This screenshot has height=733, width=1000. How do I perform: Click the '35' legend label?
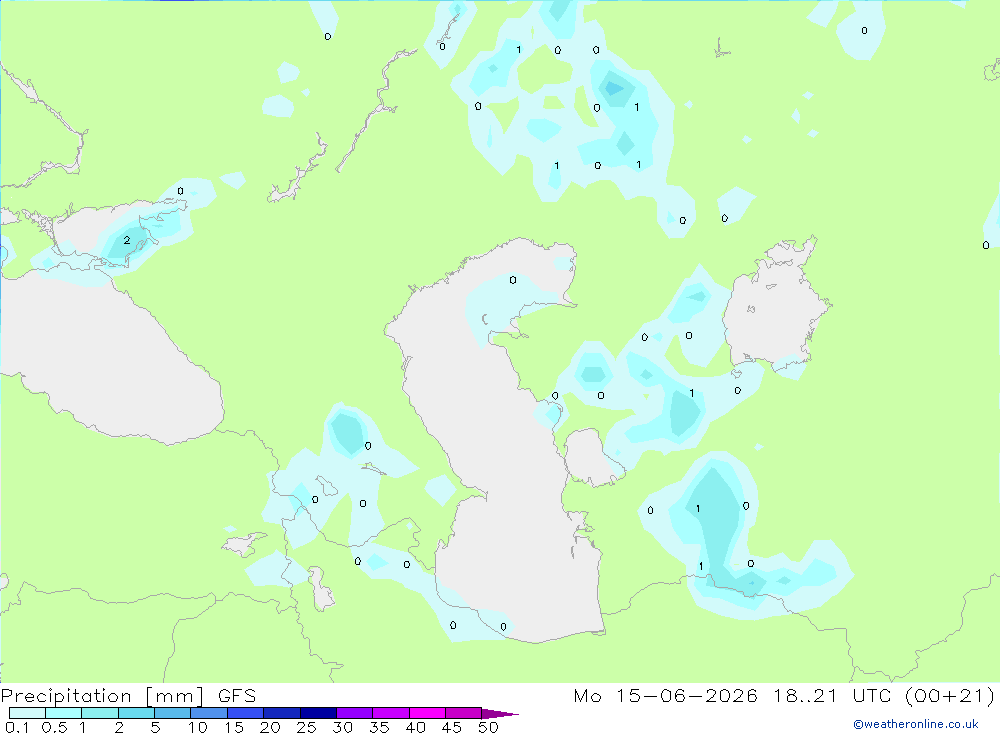pos(379,727)
